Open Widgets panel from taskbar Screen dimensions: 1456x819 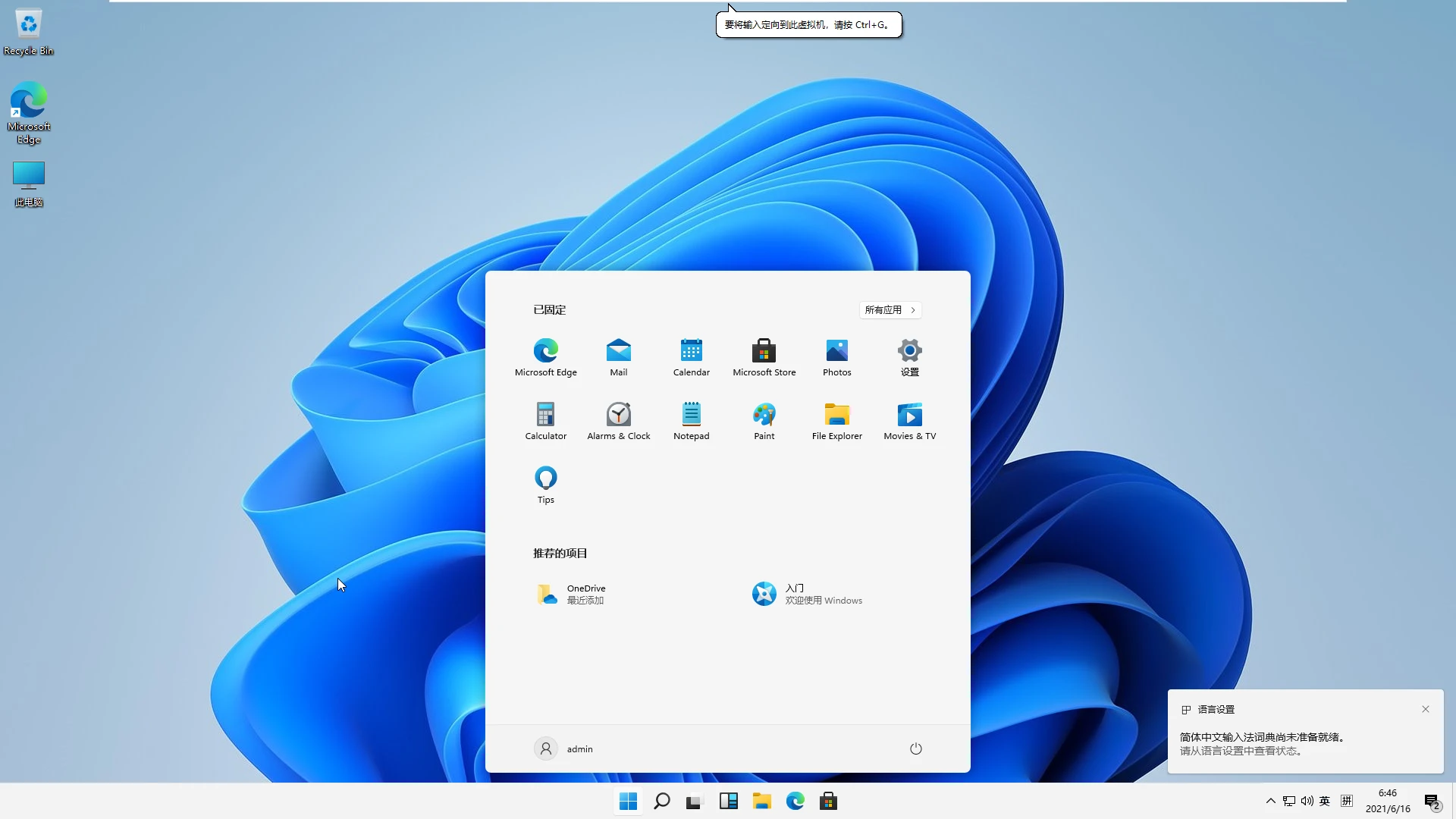click(729, 801)
